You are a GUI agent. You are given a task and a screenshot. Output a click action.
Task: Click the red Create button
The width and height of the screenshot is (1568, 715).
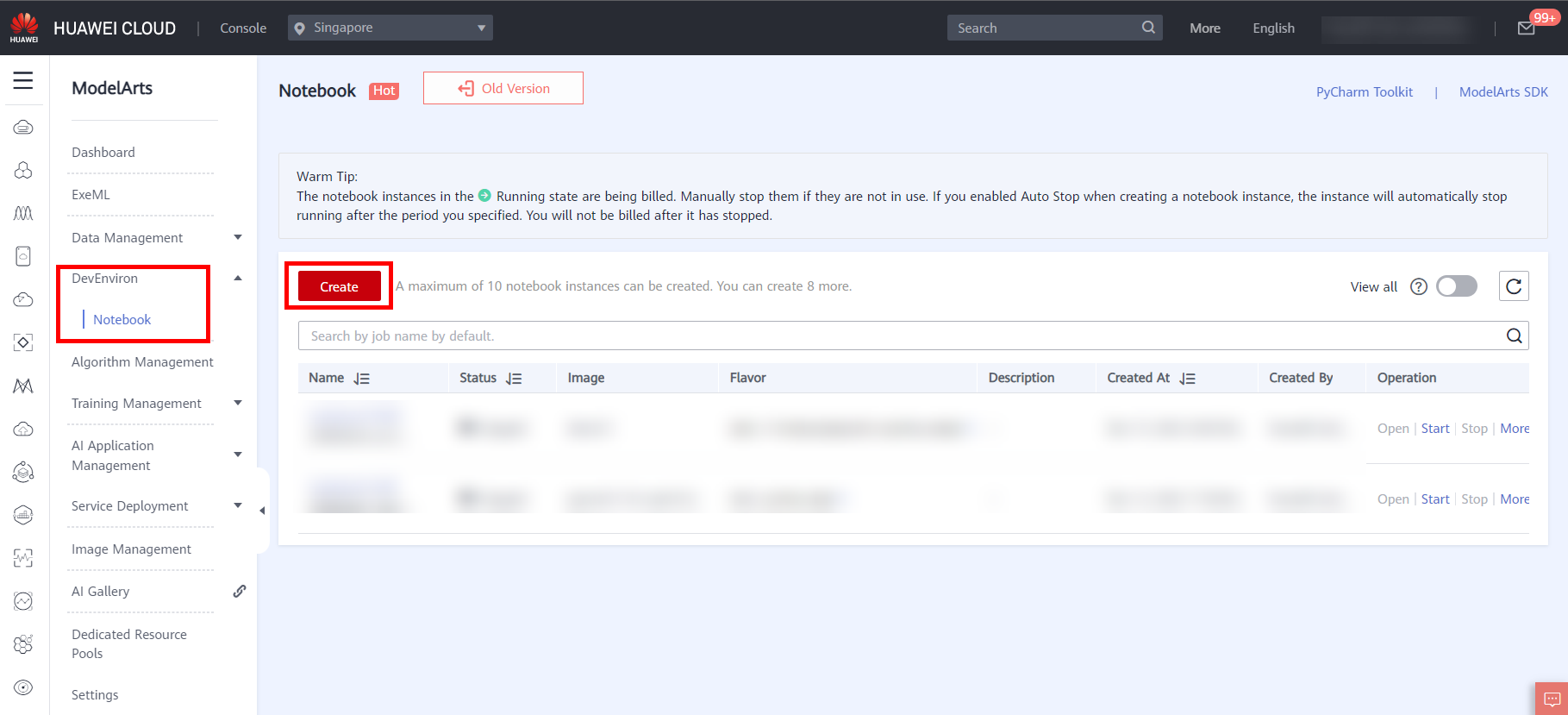pos(339,287)
